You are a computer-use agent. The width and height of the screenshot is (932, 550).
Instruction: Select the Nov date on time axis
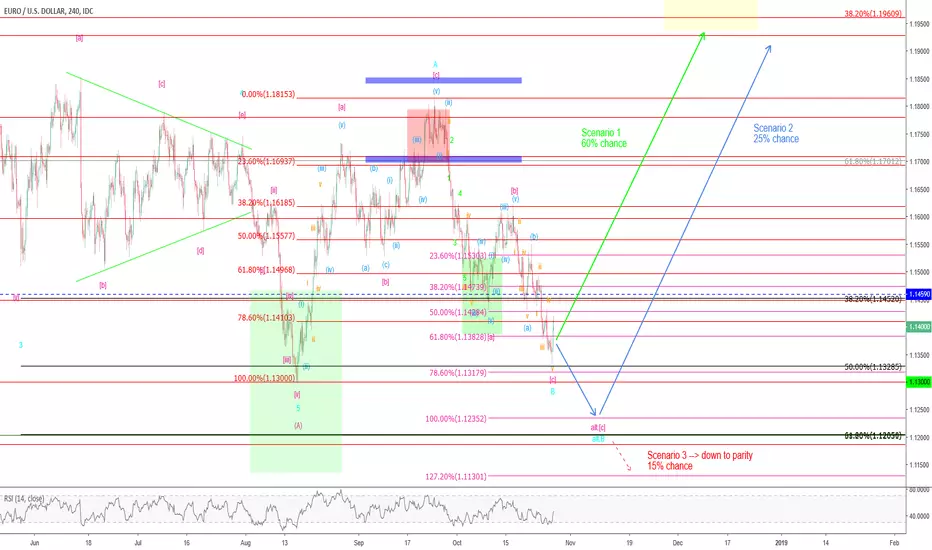pyautogui.click(x=570, y=543)
